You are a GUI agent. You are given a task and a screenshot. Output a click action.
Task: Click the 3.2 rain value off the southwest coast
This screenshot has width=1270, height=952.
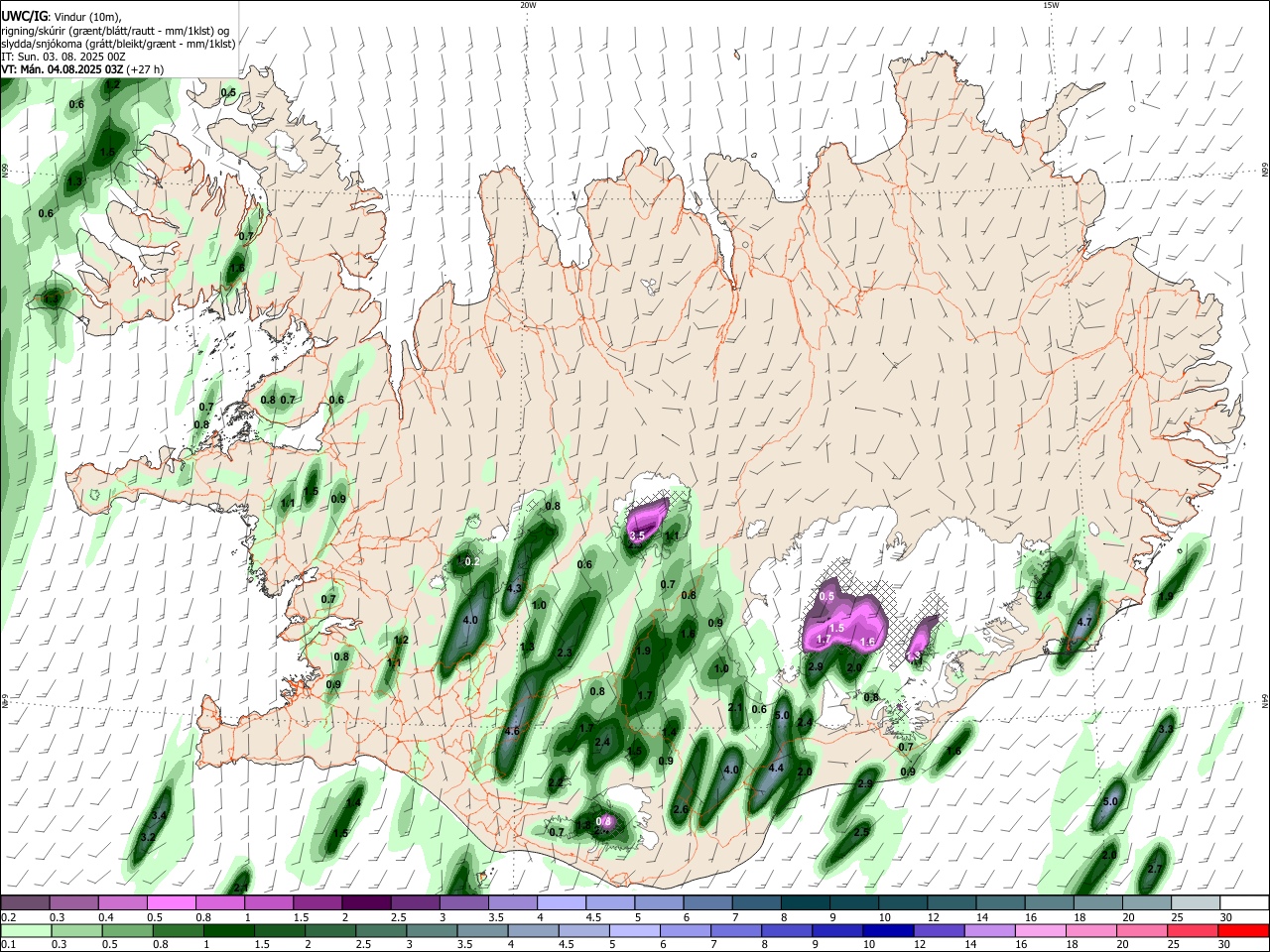(148, 838)
